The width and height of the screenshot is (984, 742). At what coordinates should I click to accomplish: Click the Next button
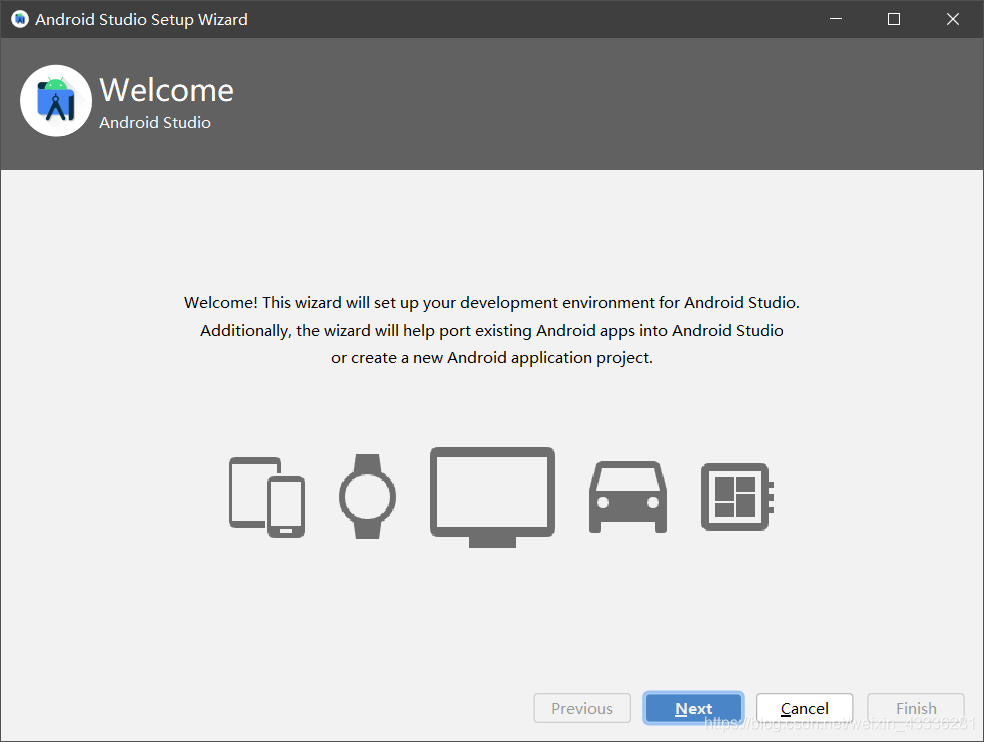(x=693, y=708)
